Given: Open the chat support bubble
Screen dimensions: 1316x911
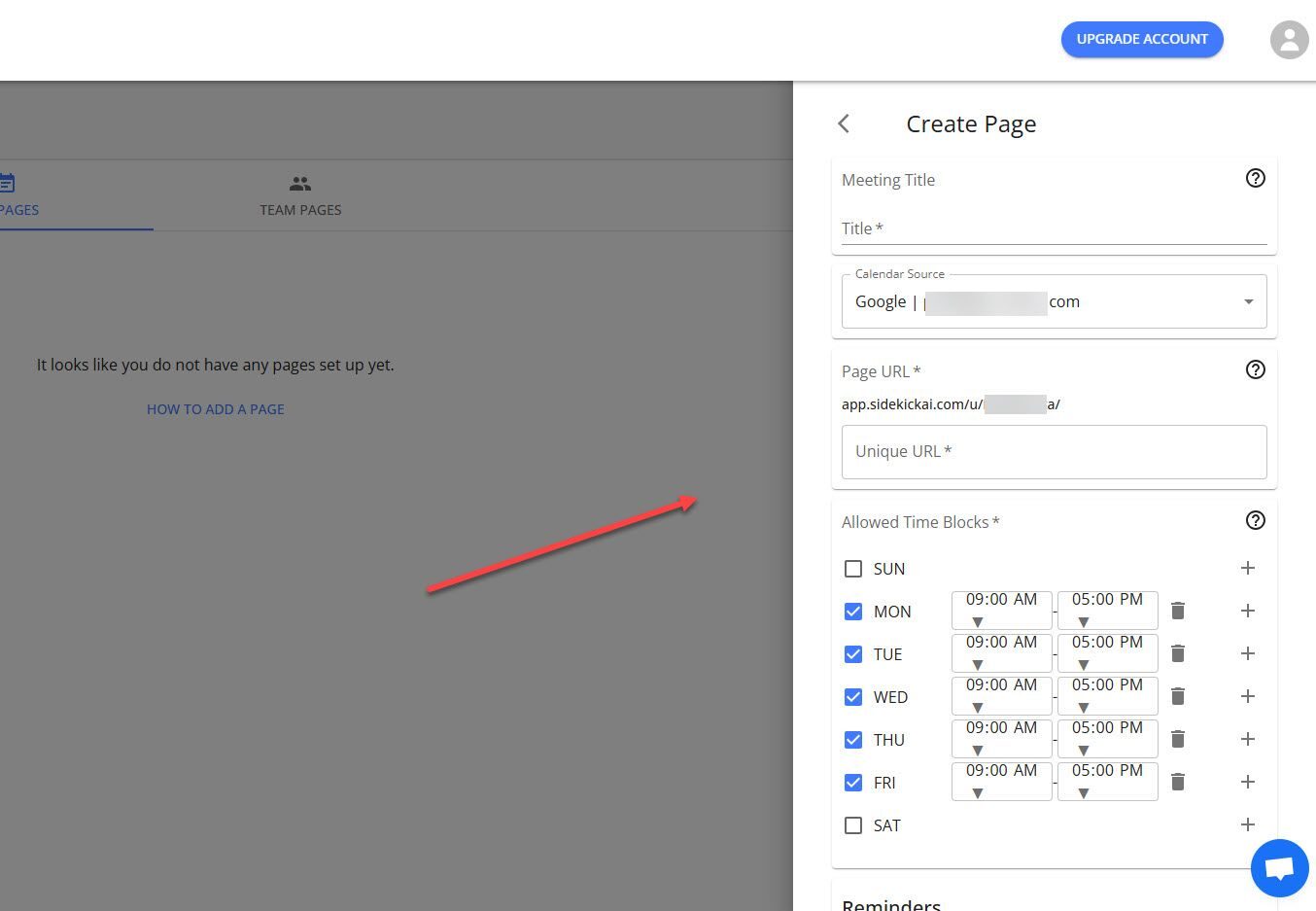Looking at the screenshot, I should pos(1279,867).
